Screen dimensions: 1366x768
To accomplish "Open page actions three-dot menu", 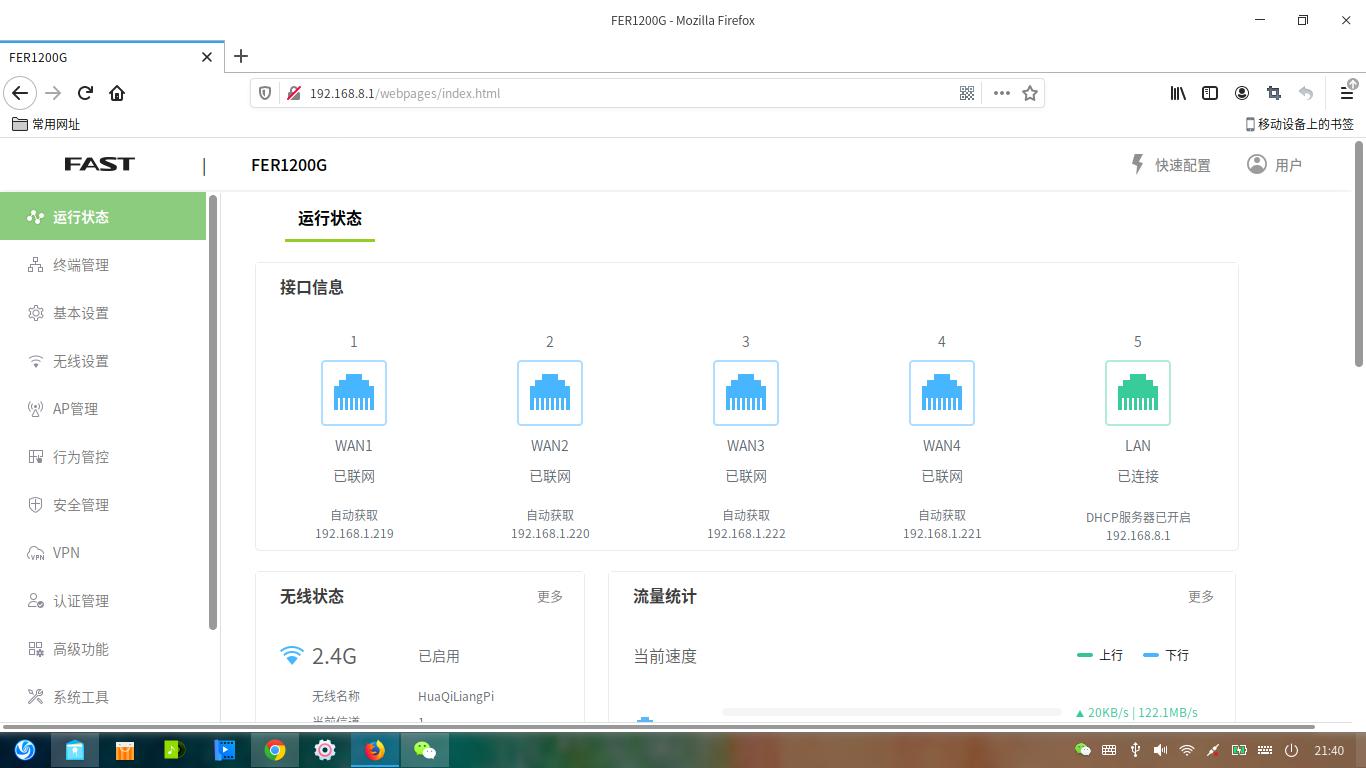I will [x=1001, y=93].
